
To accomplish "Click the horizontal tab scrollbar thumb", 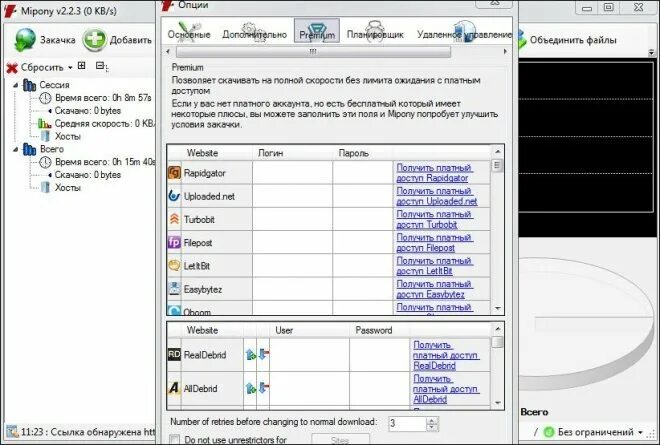I will pos(313,52).
